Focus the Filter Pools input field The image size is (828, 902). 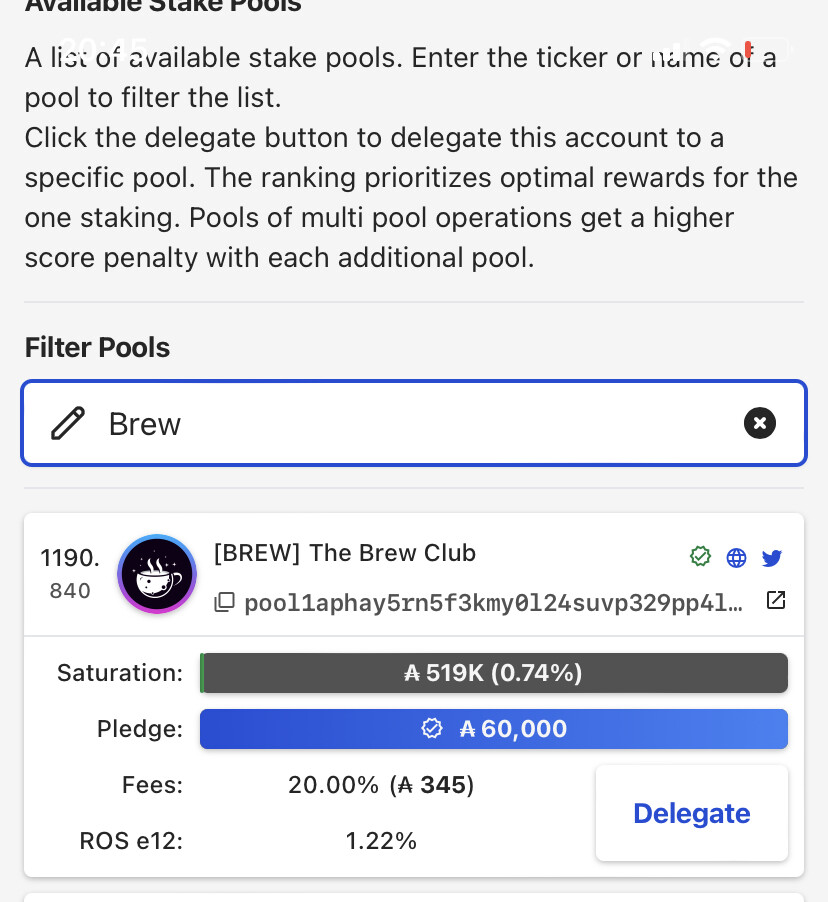pyautogui.click(x=420, y=424)
